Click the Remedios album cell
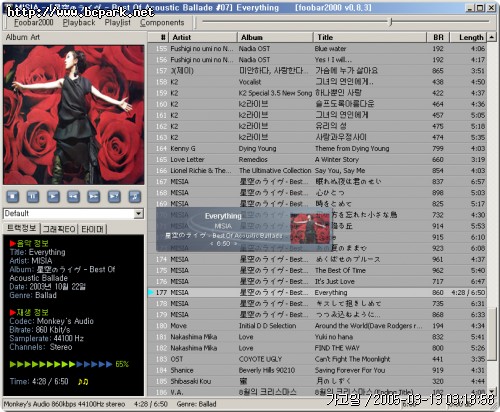The width and height of the screenshot is (500, 412). 253,159
